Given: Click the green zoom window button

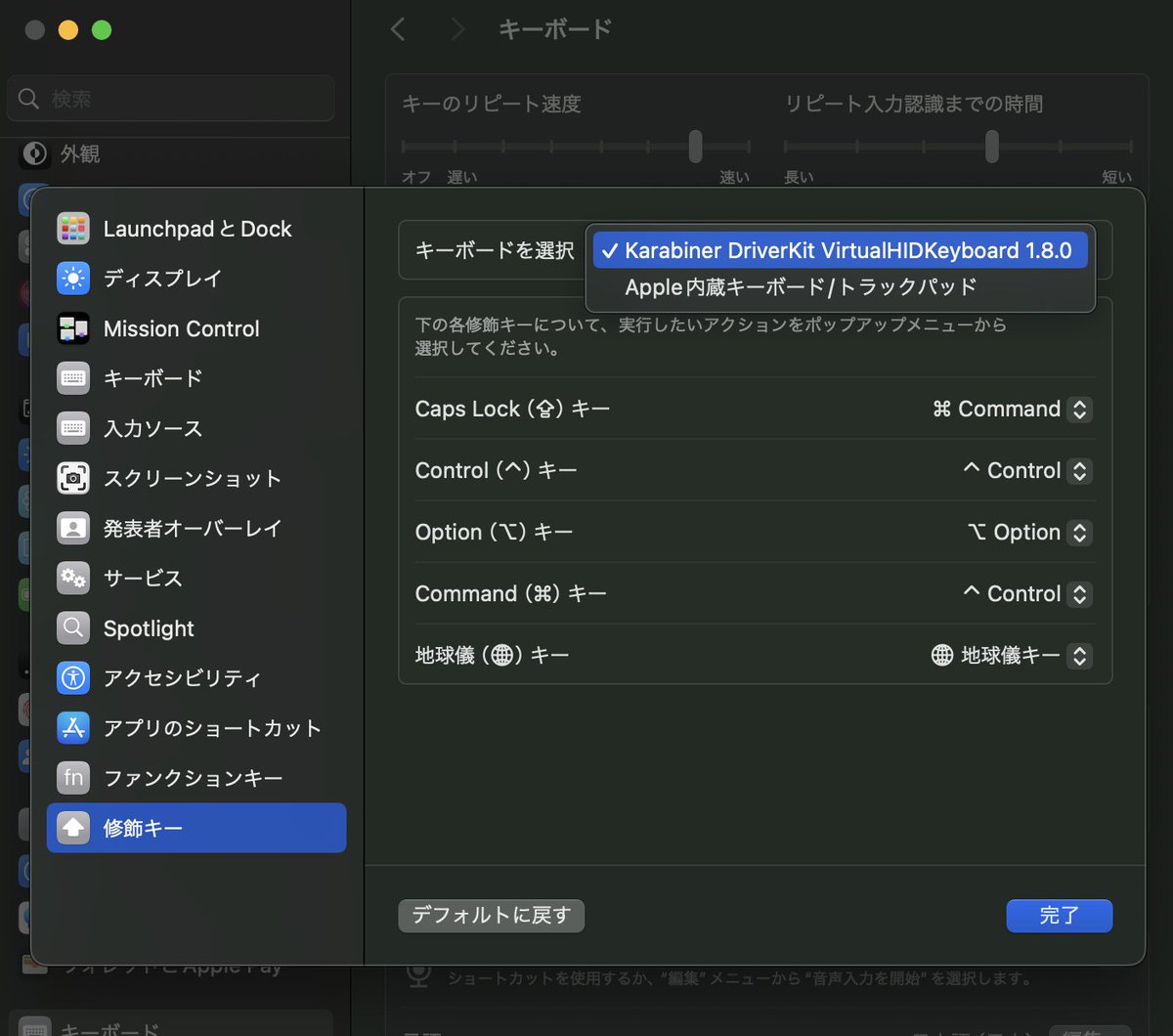Looking at the screenshot, I should click(x=102, y=29).
